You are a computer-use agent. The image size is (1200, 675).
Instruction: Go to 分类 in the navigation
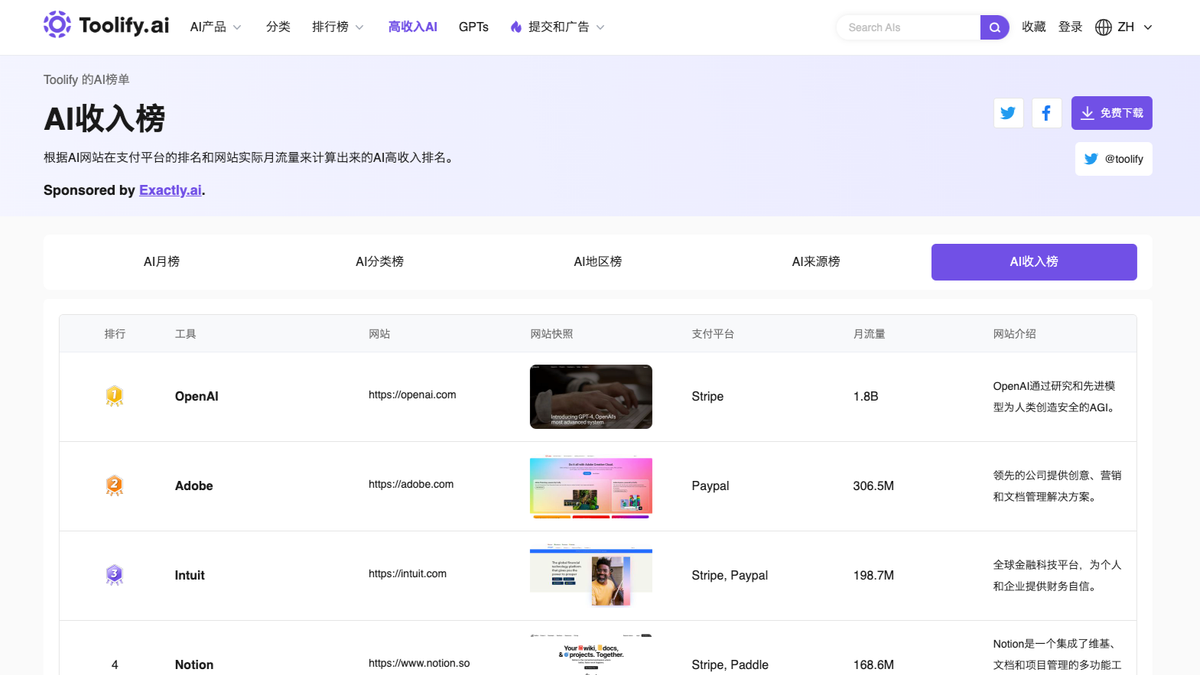[278, 27]
